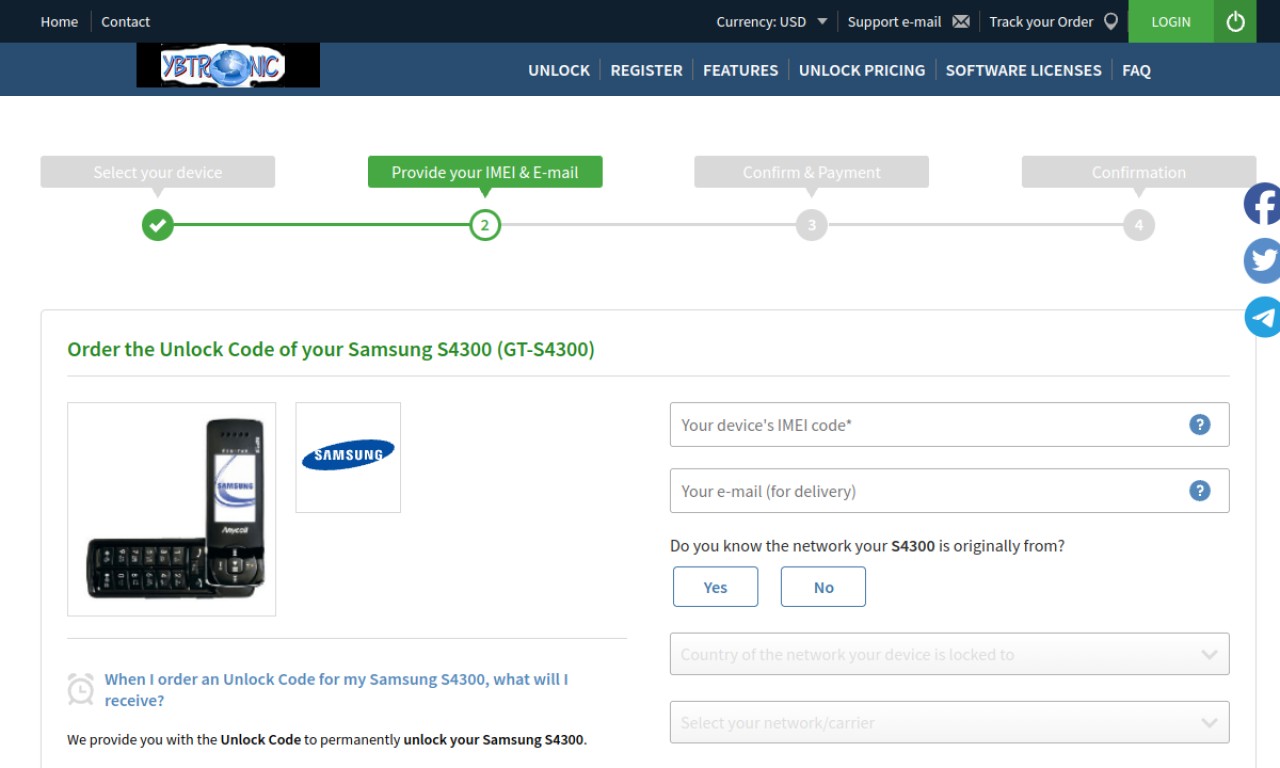Click the Confirmation step tab
This screenshot has width=1280, height=768.
1139,172
